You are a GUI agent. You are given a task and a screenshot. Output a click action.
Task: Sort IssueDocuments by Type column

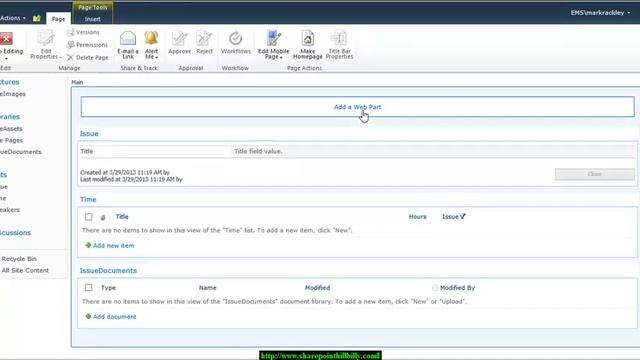point(108,287)
